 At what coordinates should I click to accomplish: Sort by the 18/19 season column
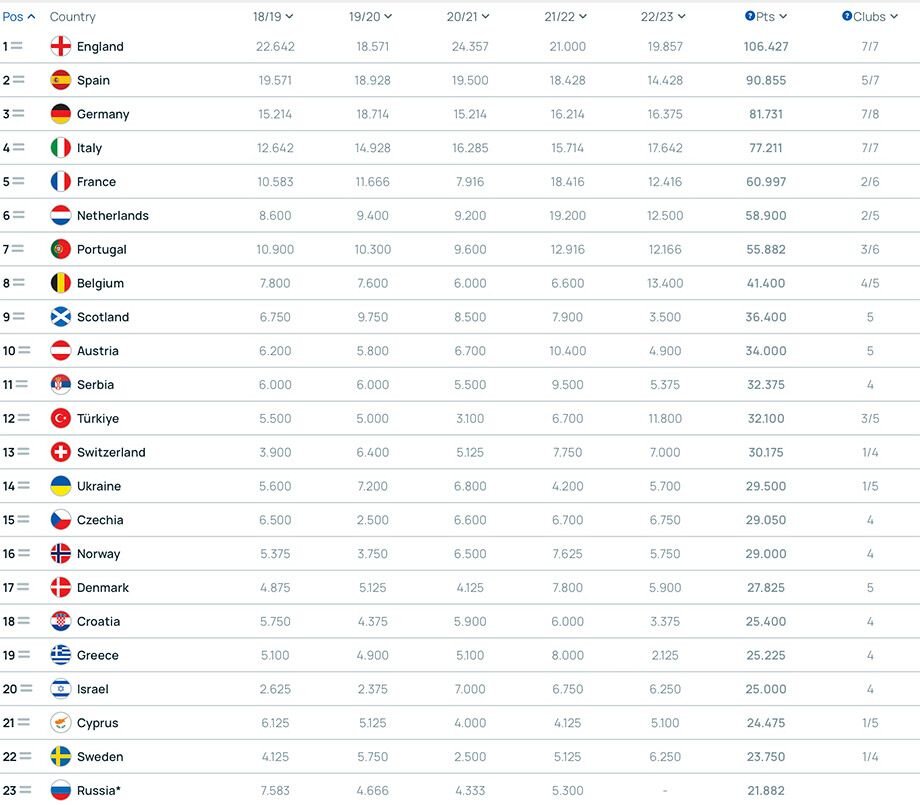click(x=273, y=16)
